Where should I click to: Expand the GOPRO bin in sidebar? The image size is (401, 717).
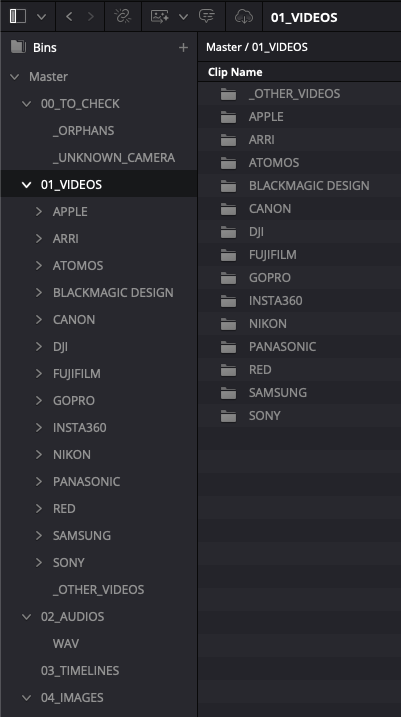point(39,401)
